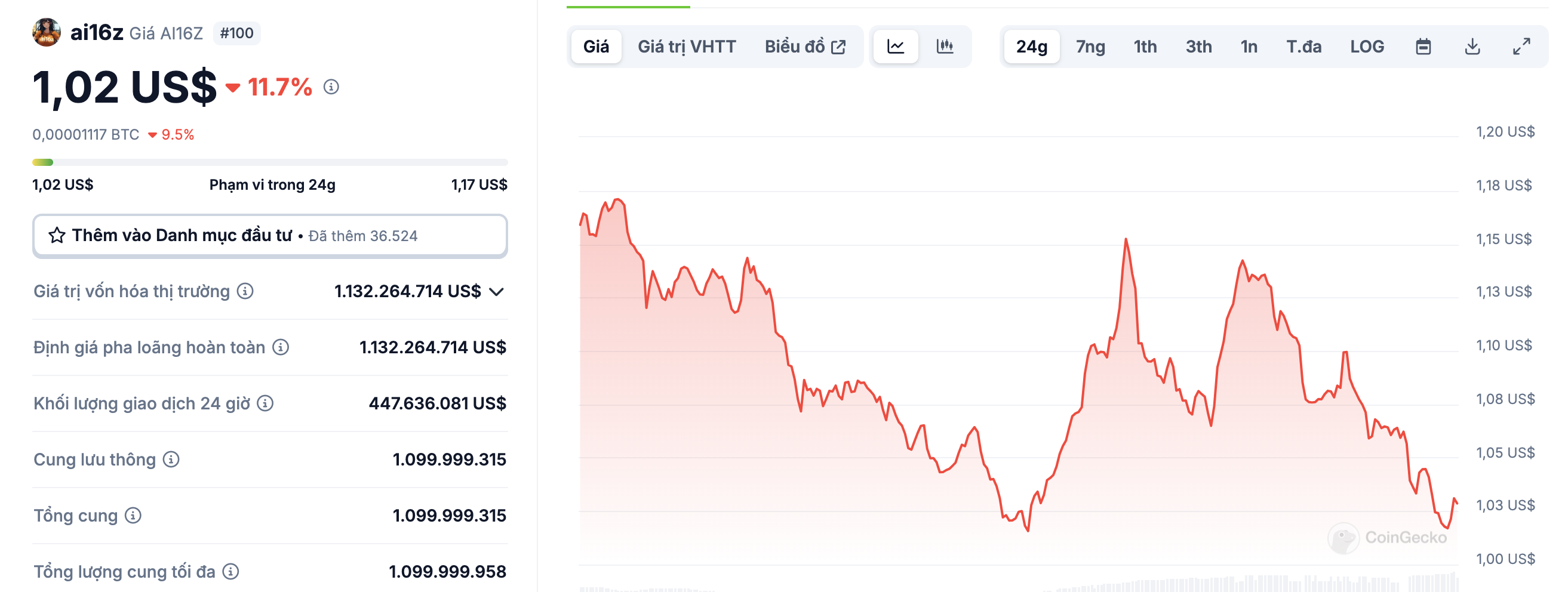This screenshot has height=592, width=1568.
Task: Click the download chart data icon
Action: 1472,46
